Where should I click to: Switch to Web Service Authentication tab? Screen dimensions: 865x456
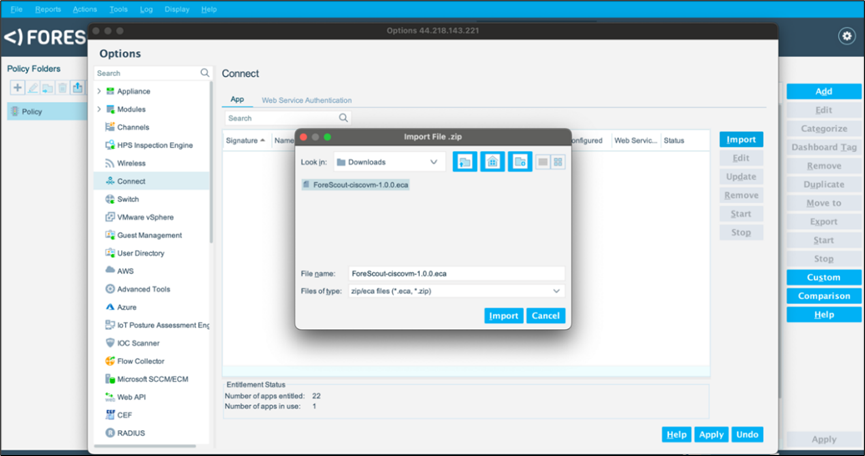pyautogui.click(x=307, y=100)
